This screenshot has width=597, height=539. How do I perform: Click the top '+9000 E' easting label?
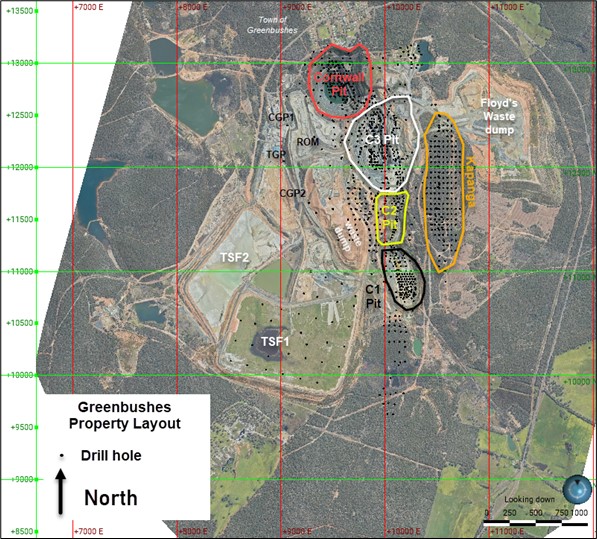click(x=297, y=7)
